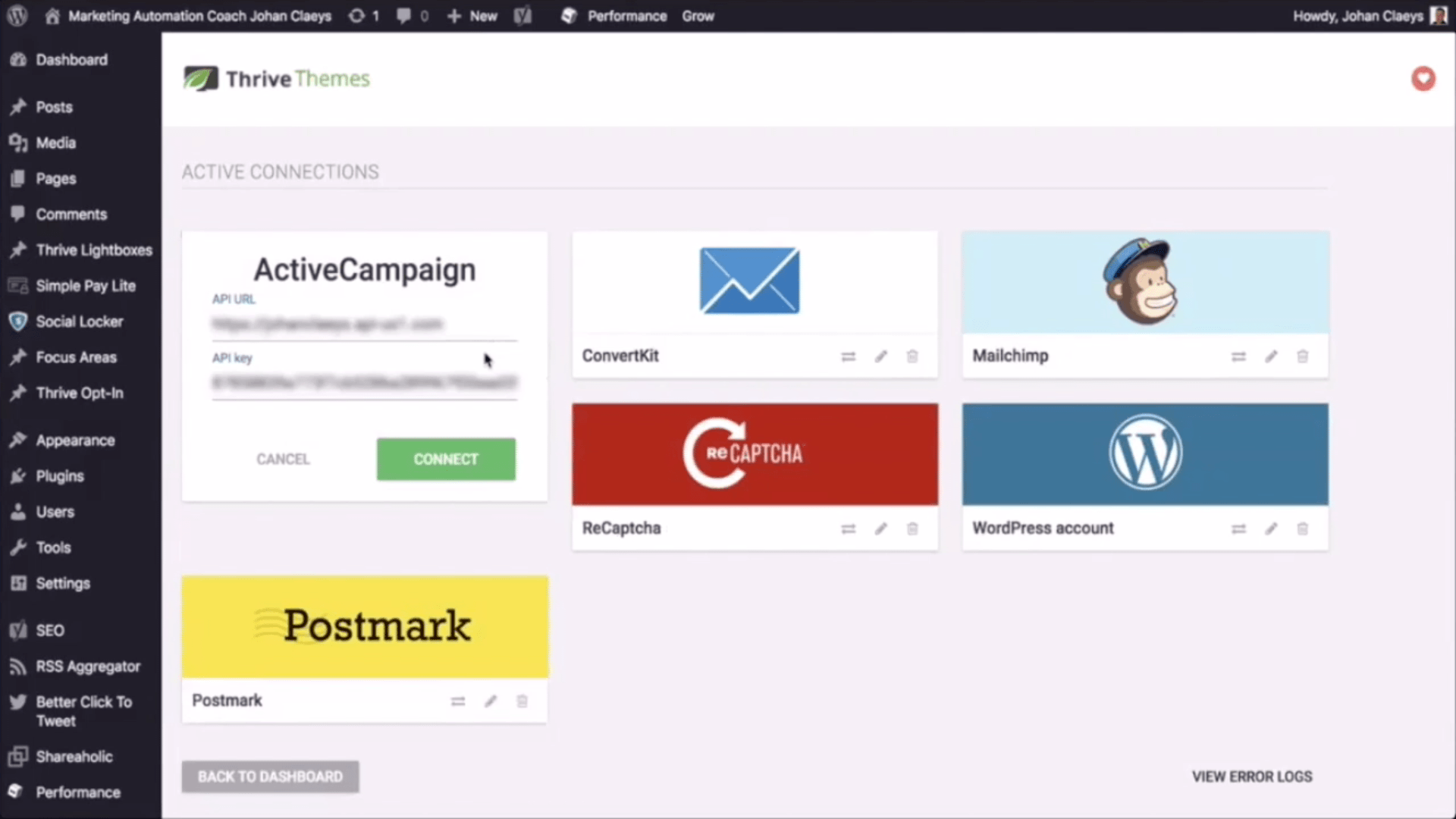Delete the Postmark connection trash icon
The width and height of the screenshot is (1456, 819).
coord(522,701)
